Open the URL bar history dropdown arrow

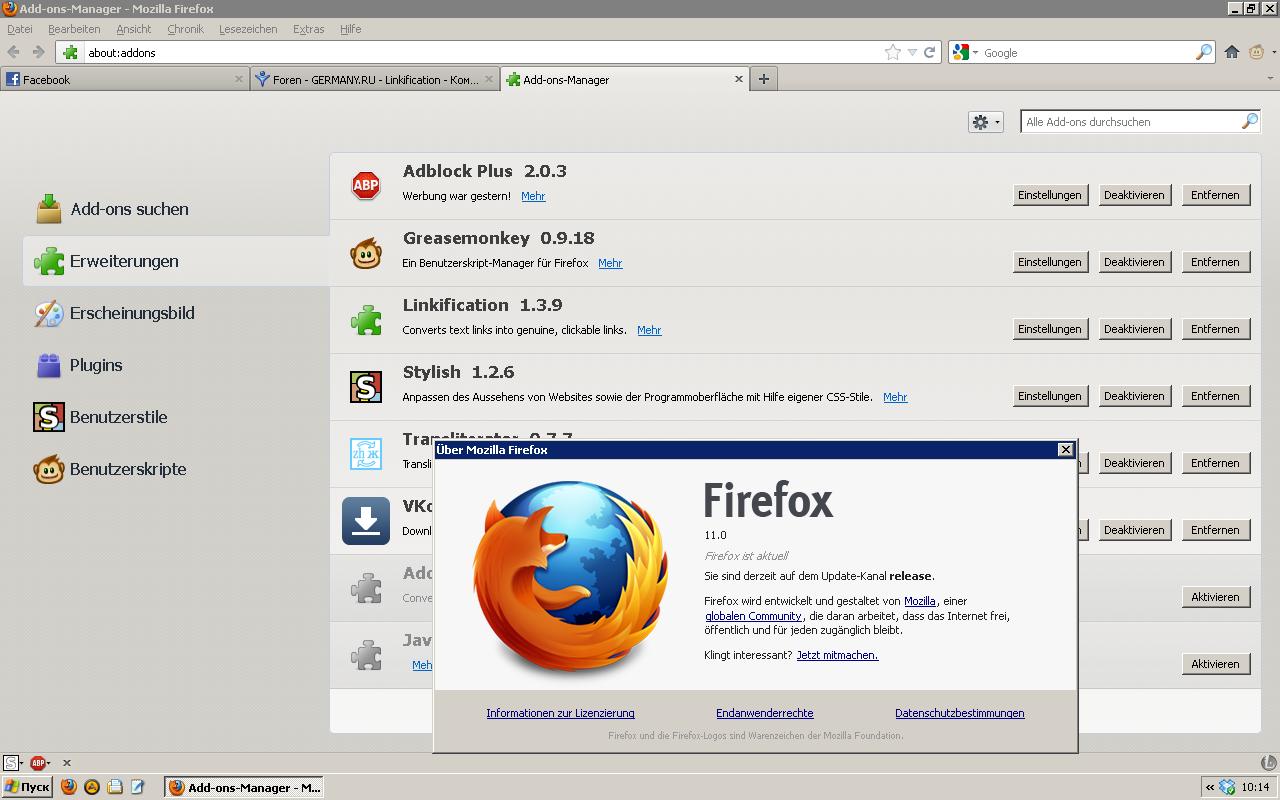(912, 52)
